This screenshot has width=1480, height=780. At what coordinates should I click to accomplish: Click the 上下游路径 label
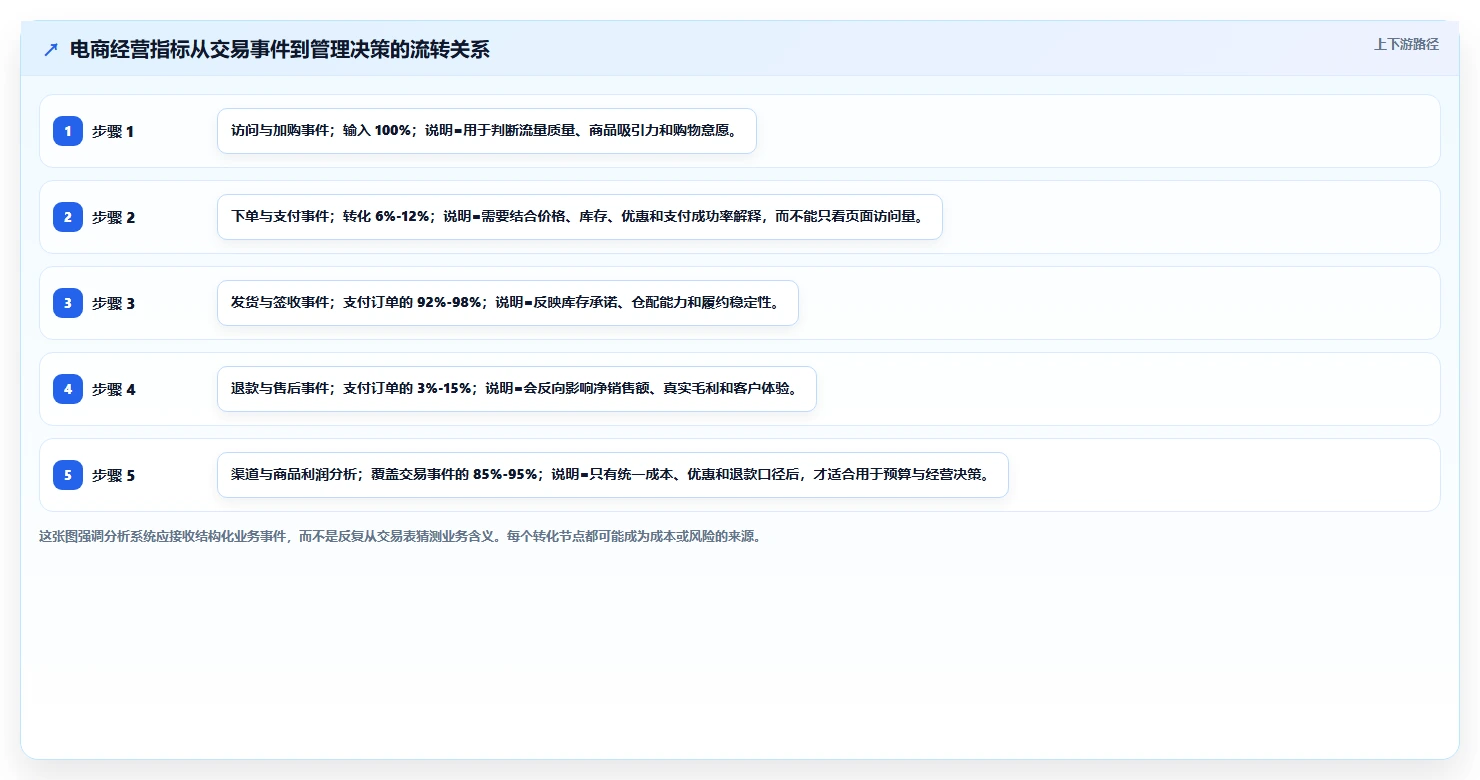click(x=1406, y=44)
